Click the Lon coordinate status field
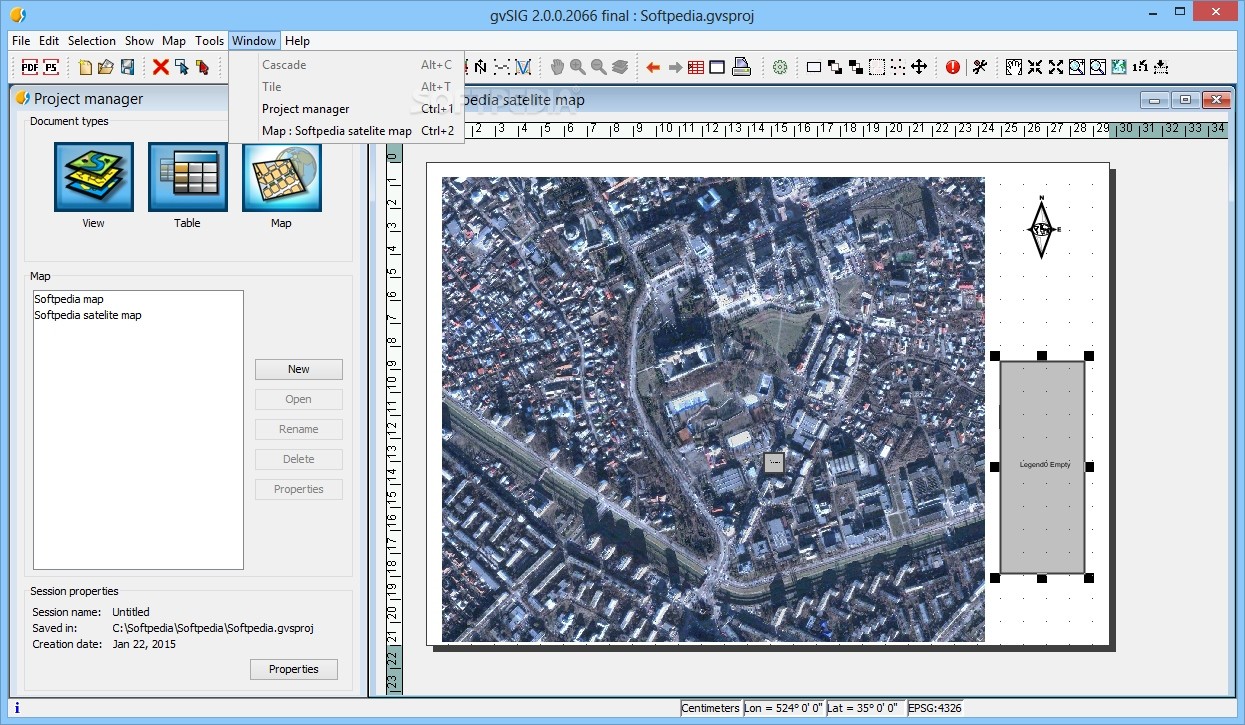This screenshot has height=725, width=1245. [784, 708]
